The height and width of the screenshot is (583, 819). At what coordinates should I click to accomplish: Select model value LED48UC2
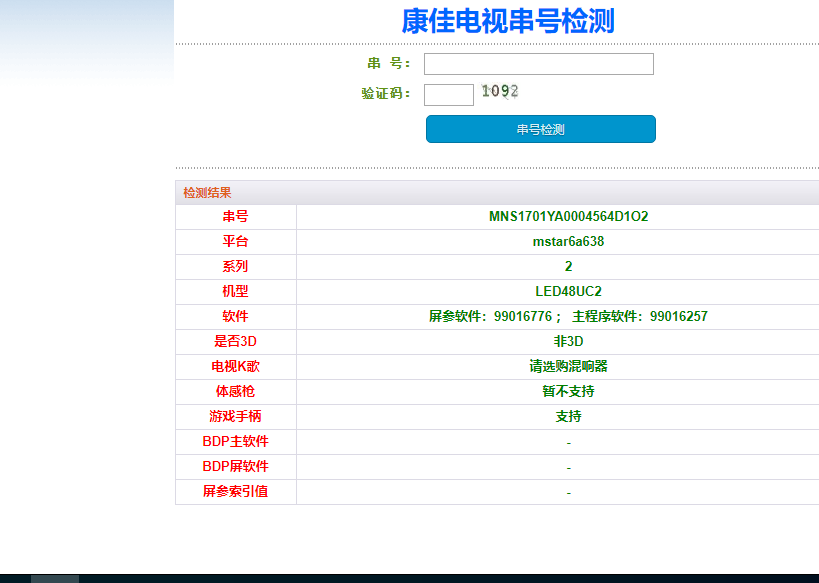click(x=568, y=292)
